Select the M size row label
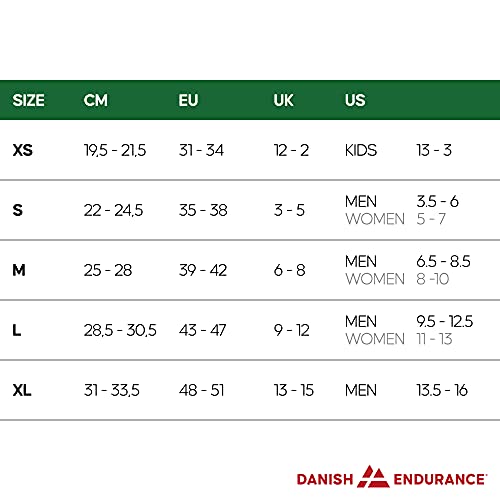 19,270
